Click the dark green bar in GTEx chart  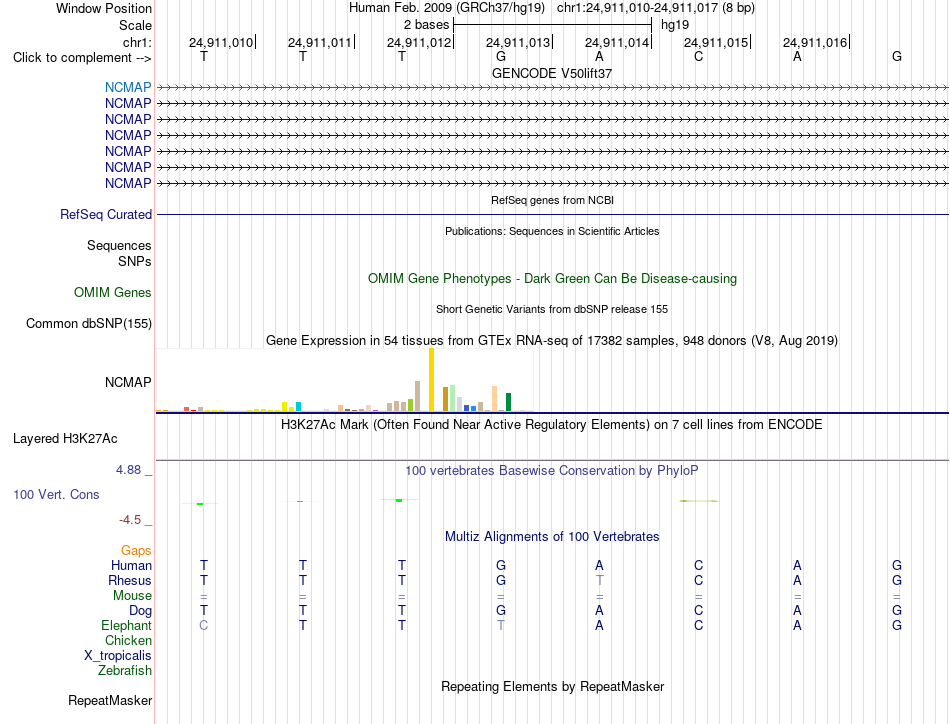click(508, 402)
